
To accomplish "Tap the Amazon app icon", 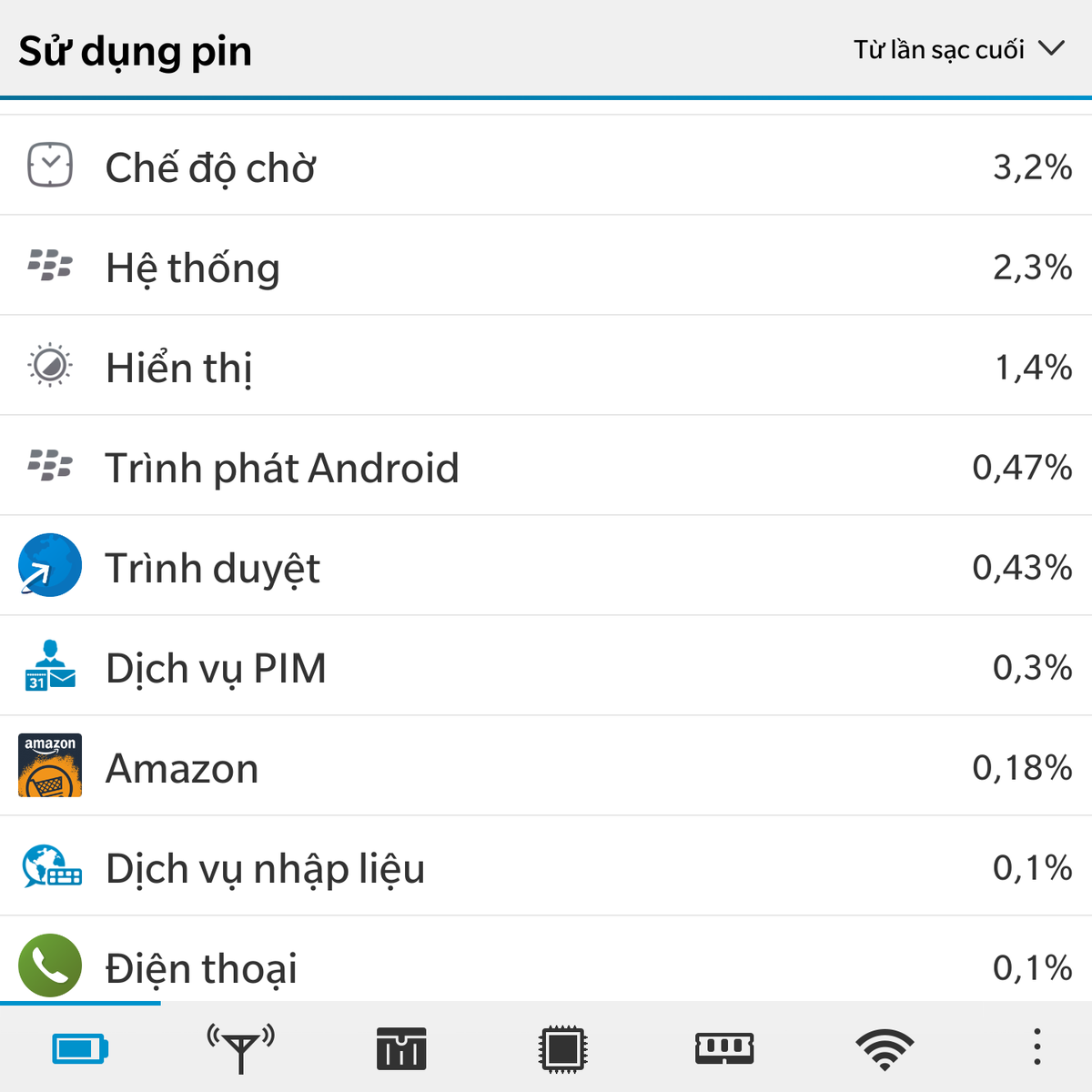I will 50,765.
